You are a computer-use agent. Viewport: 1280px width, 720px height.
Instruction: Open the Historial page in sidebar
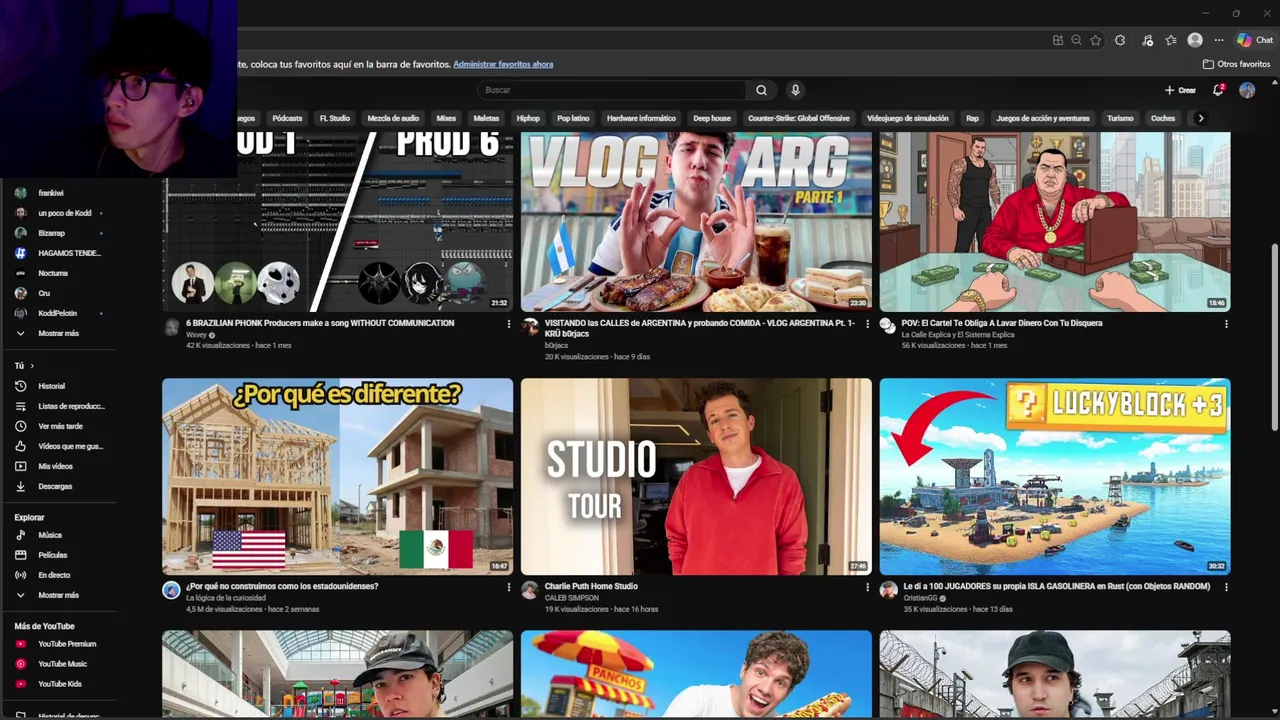pos(52,386)
